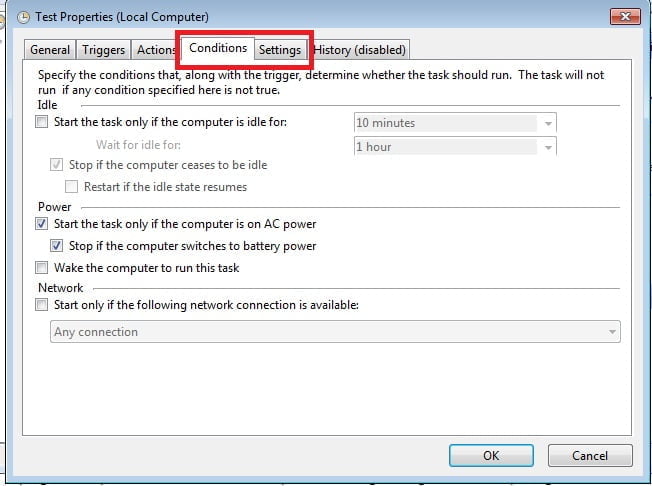This screenshot has height=486, width=652.
Task: Check Wake the computer to run this task
Action: pyautogui.click(x=41, y=267)
